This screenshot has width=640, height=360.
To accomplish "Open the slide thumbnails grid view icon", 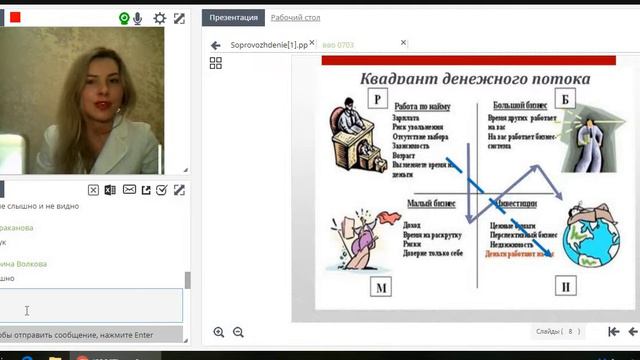I will [x=216, y=63].
